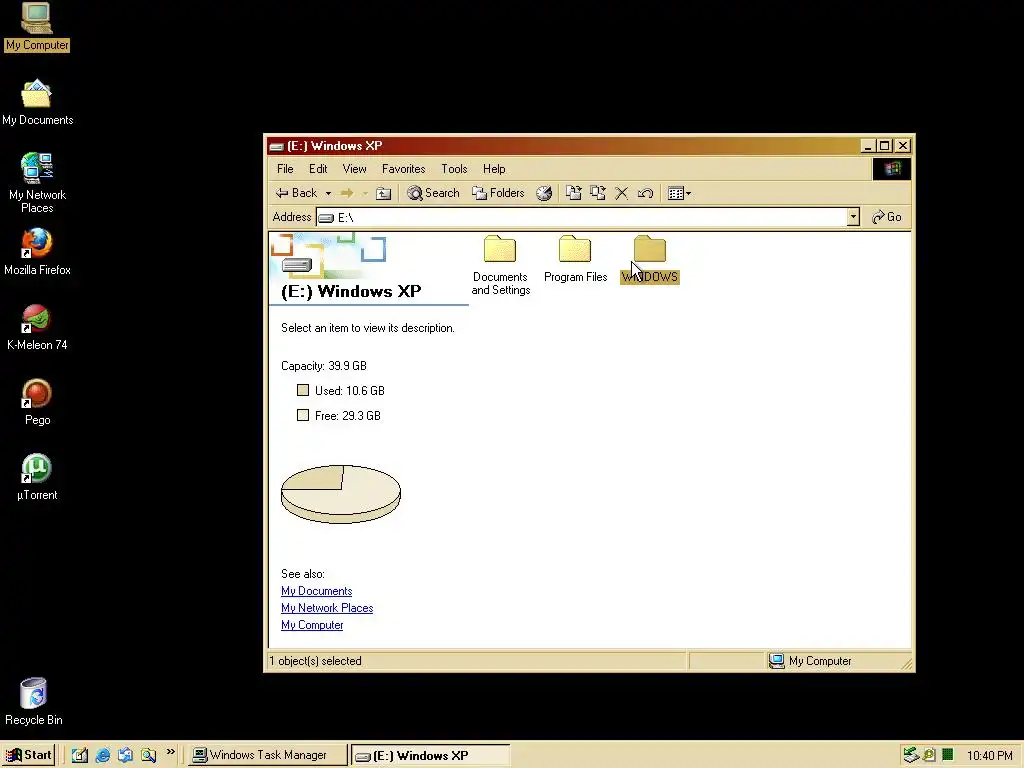Go up one folder level
This screenshot has width=1024, height=768.
pos(384,193)
